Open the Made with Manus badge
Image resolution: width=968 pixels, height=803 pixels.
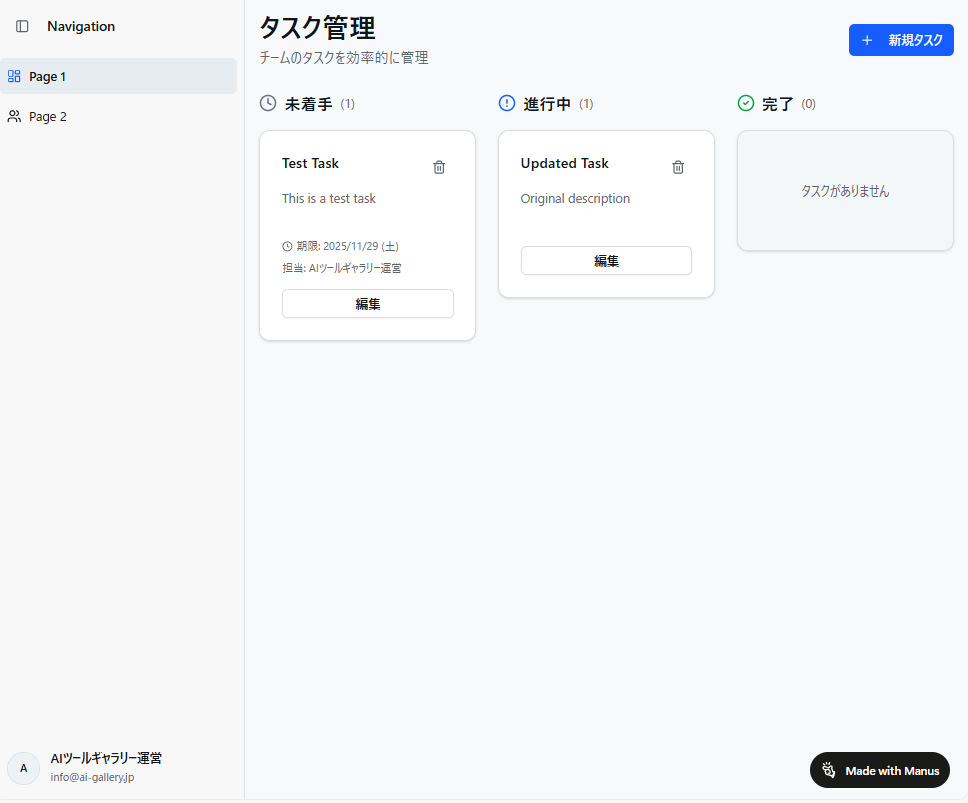tap(879, 770)
